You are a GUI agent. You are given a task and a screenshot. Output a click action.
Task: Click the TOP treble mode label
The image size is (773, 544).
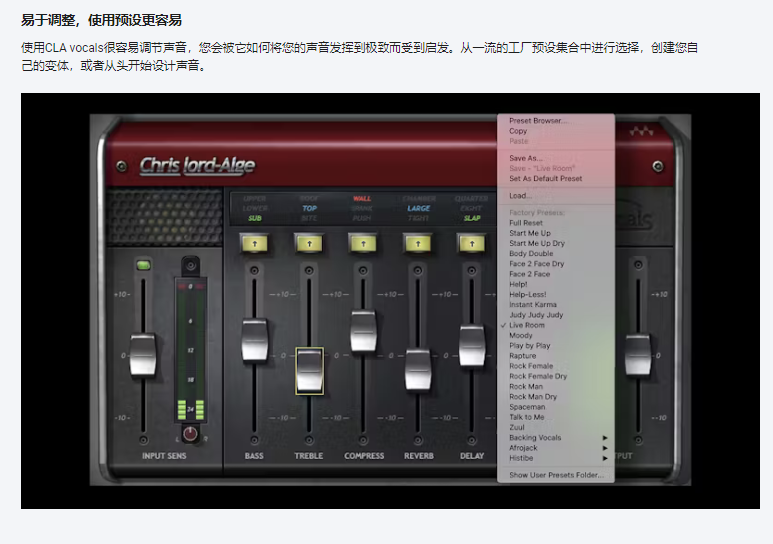tap(310, 208)
